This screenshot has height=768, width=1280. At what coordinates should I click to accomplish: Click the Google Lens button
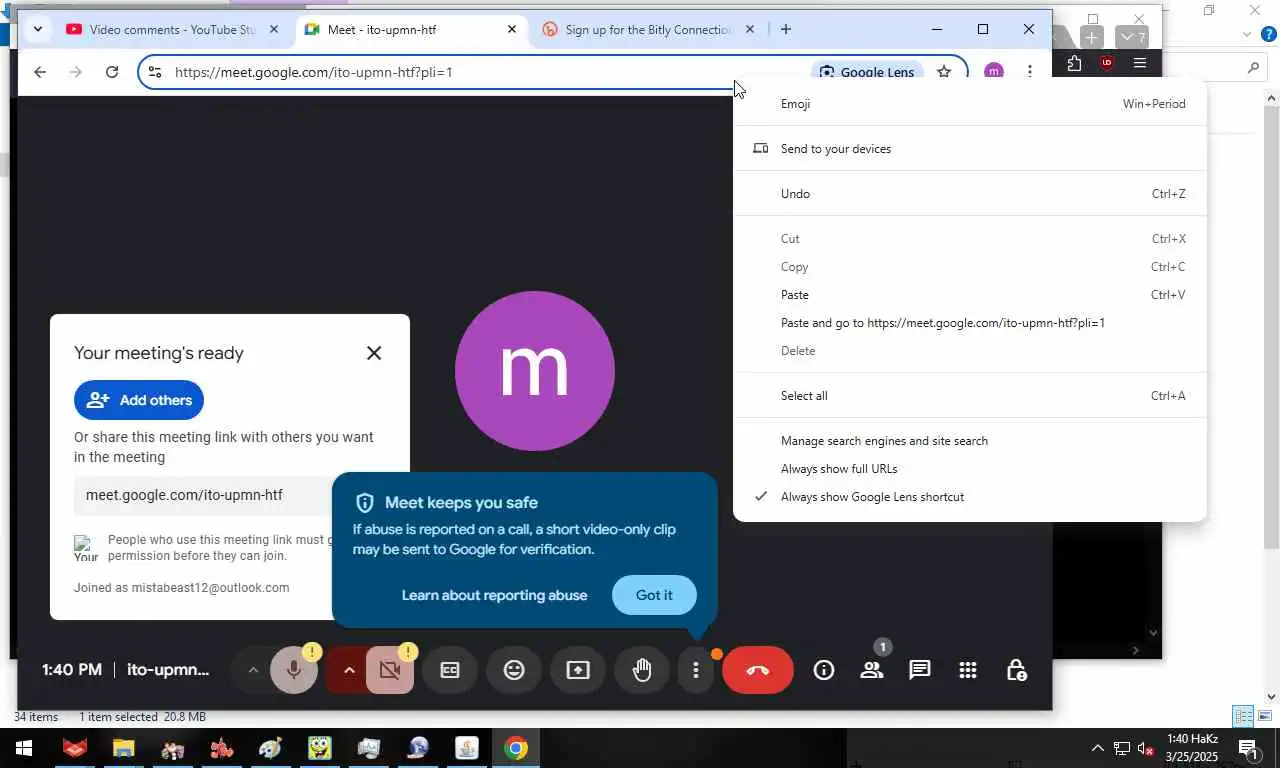pos(867,72)
